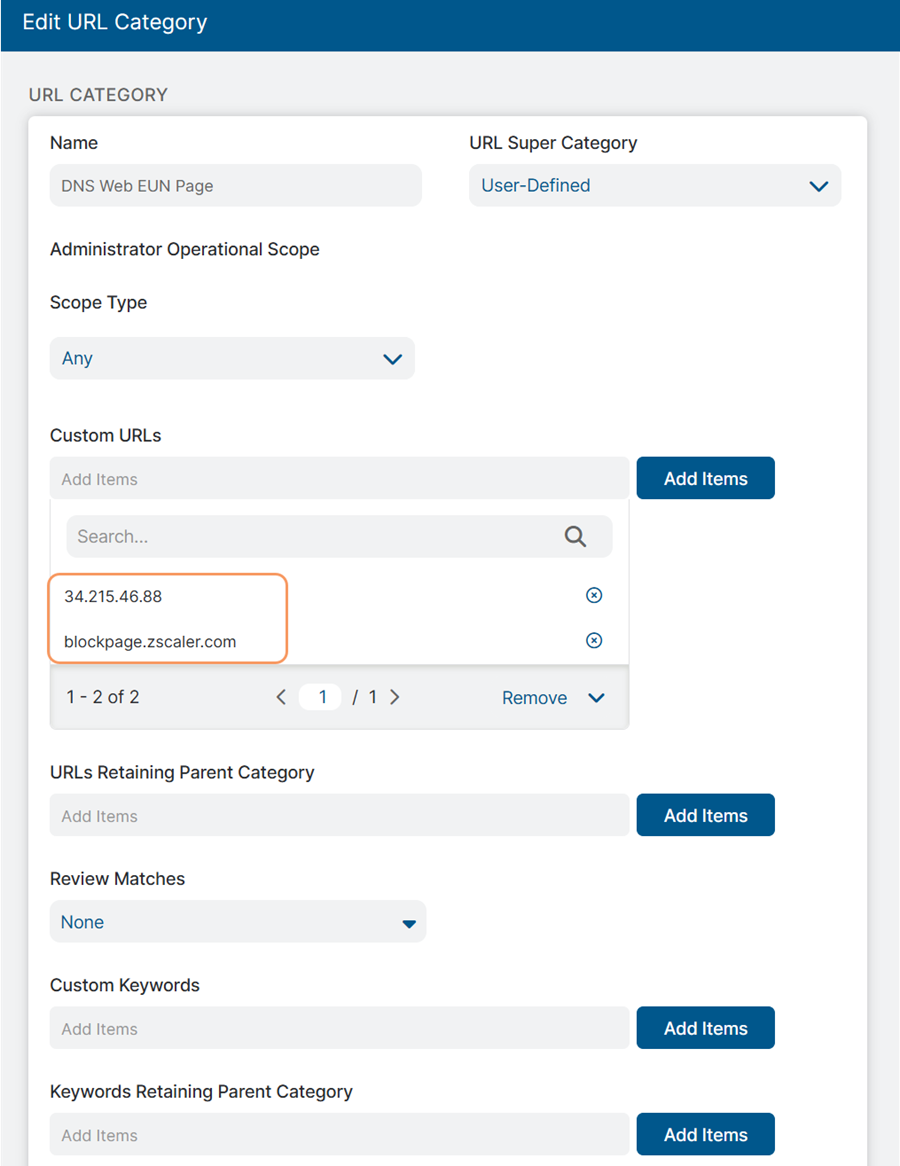The image size is (900, 1166).
Task: Click Add Items for URLs Retaining Parent Category
Action: (x=705, y=816)
